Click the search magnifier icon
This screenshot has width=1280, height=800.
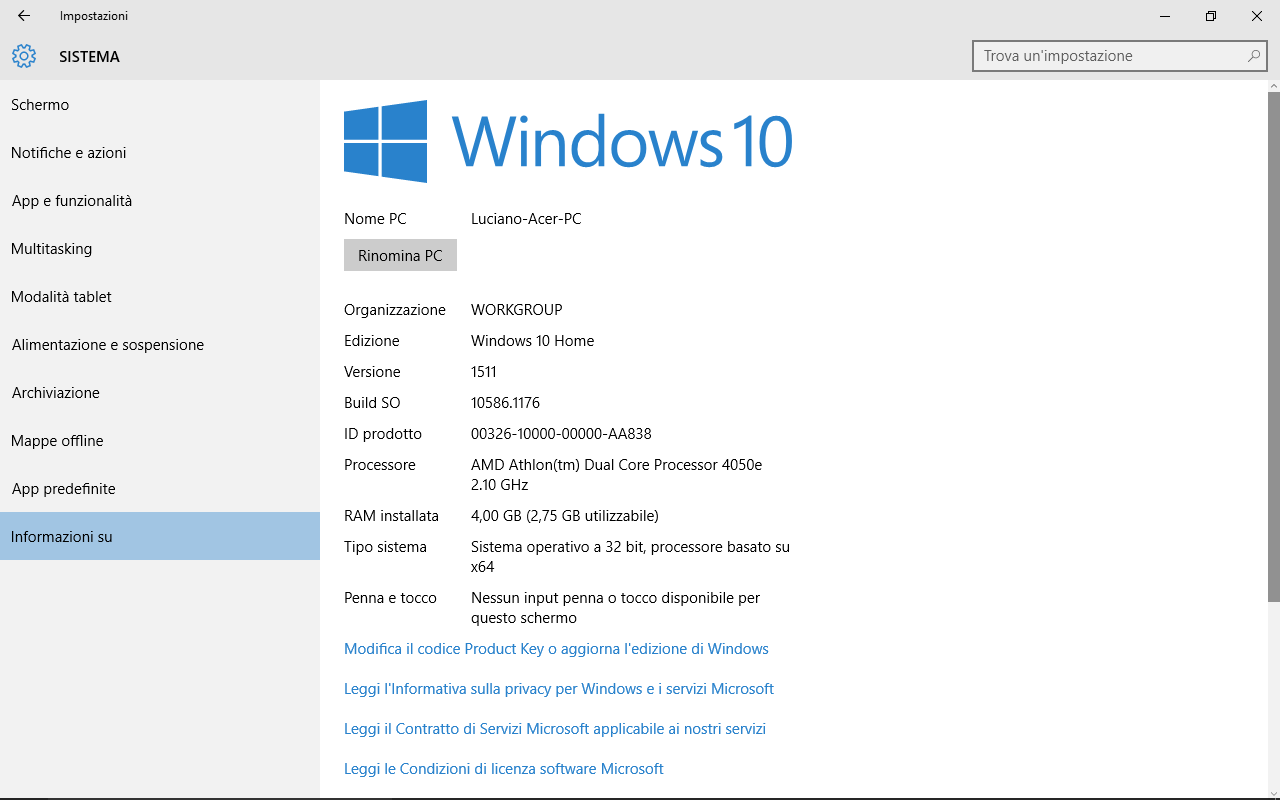1253,56
